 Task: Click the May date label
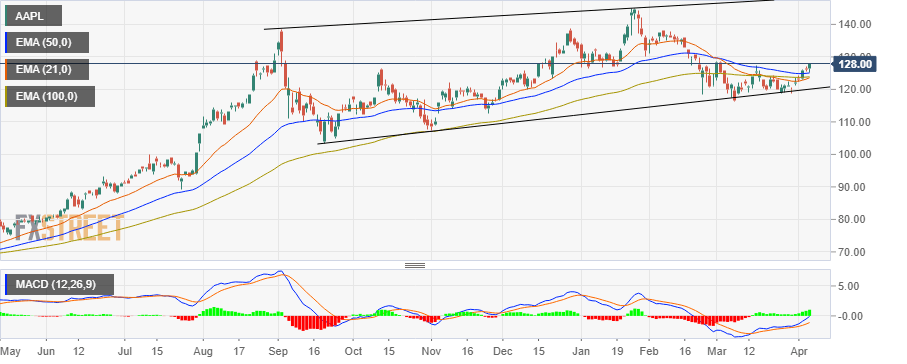(9, 352)
